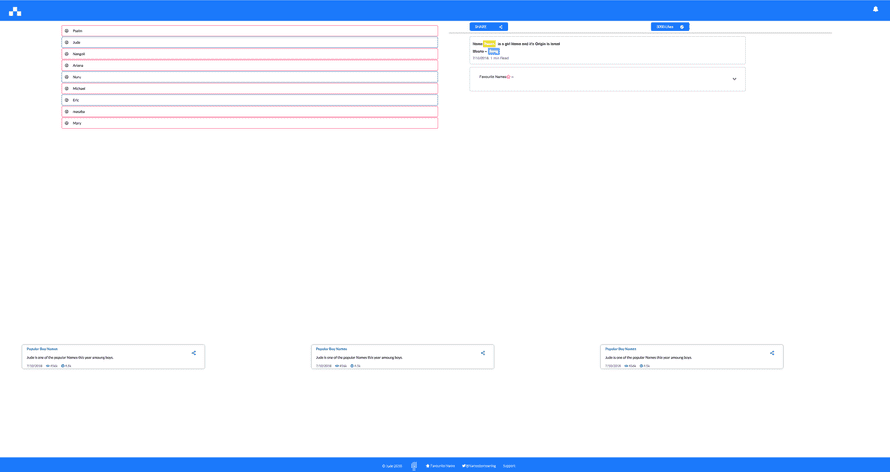Open the Favourite Name footer link

[x=442, y=466]
